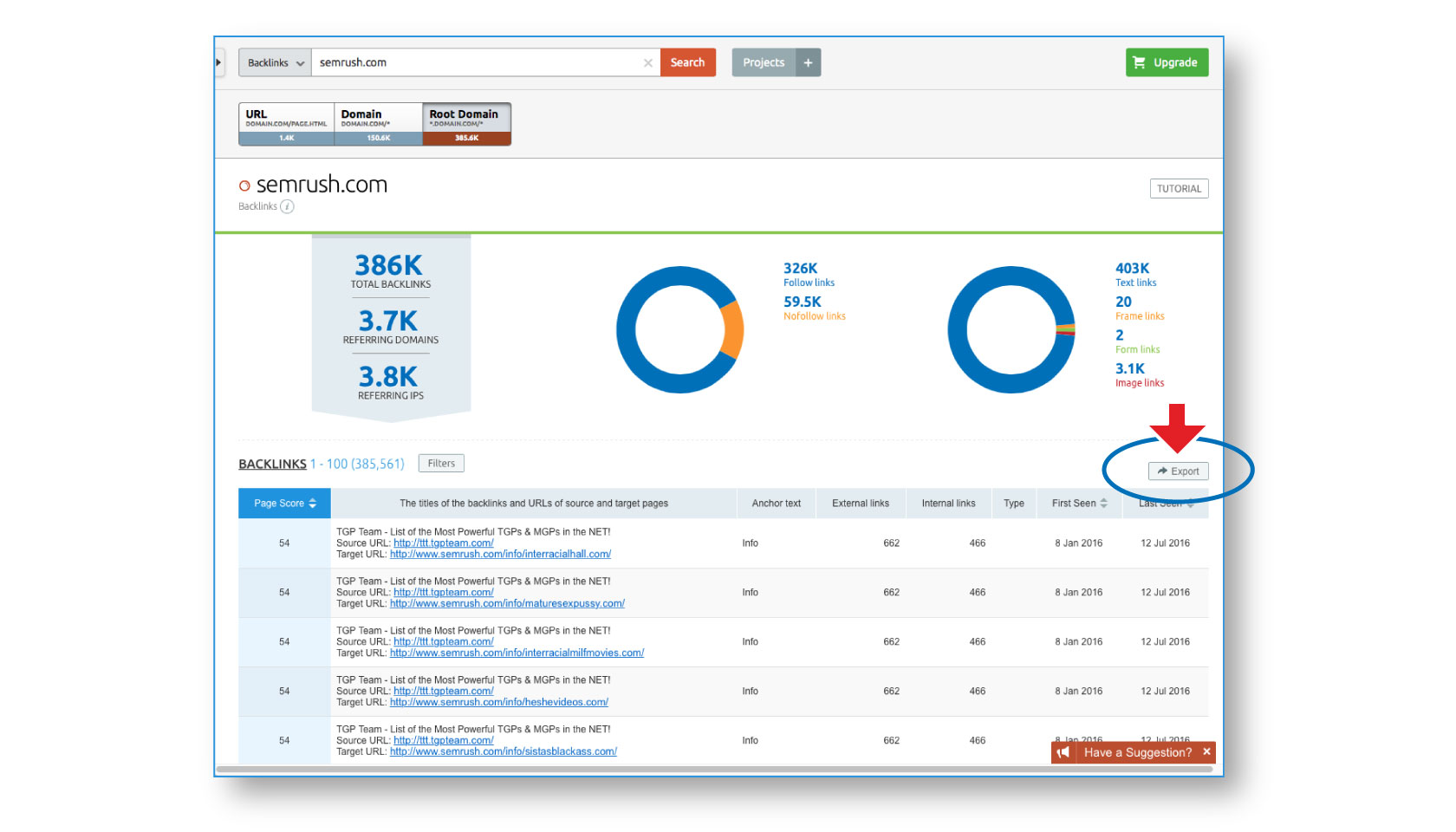Open target URL ending interracialmilfmovies.com

[x=517, y=653]
